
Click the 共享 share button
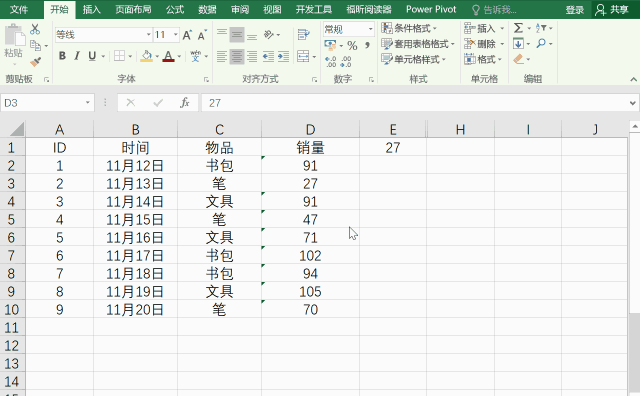click(x=612, y=10)
